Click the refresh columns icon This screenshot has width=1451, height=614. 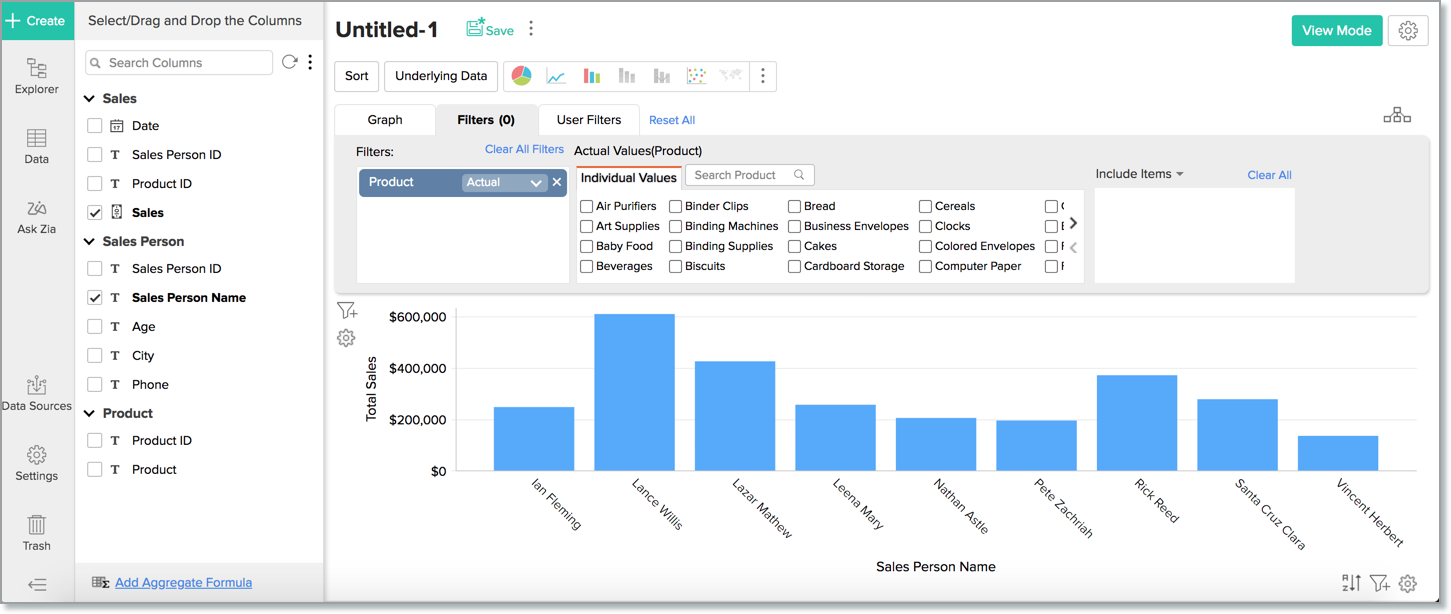(x=289, y=62)
